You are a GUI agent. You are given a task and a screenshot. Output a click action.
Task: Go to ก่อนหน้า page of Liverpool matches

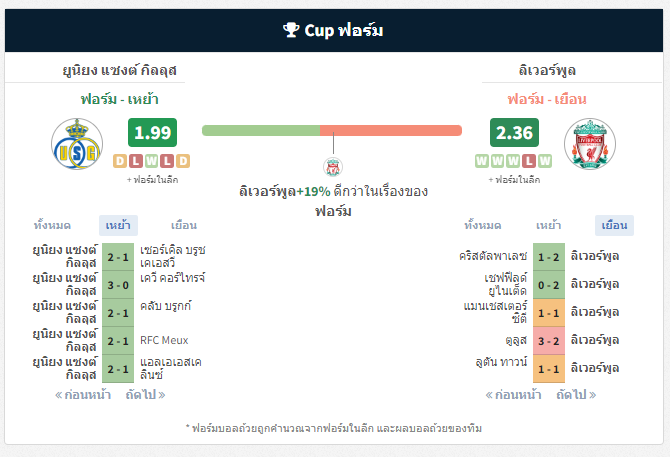tap(514, 395)
